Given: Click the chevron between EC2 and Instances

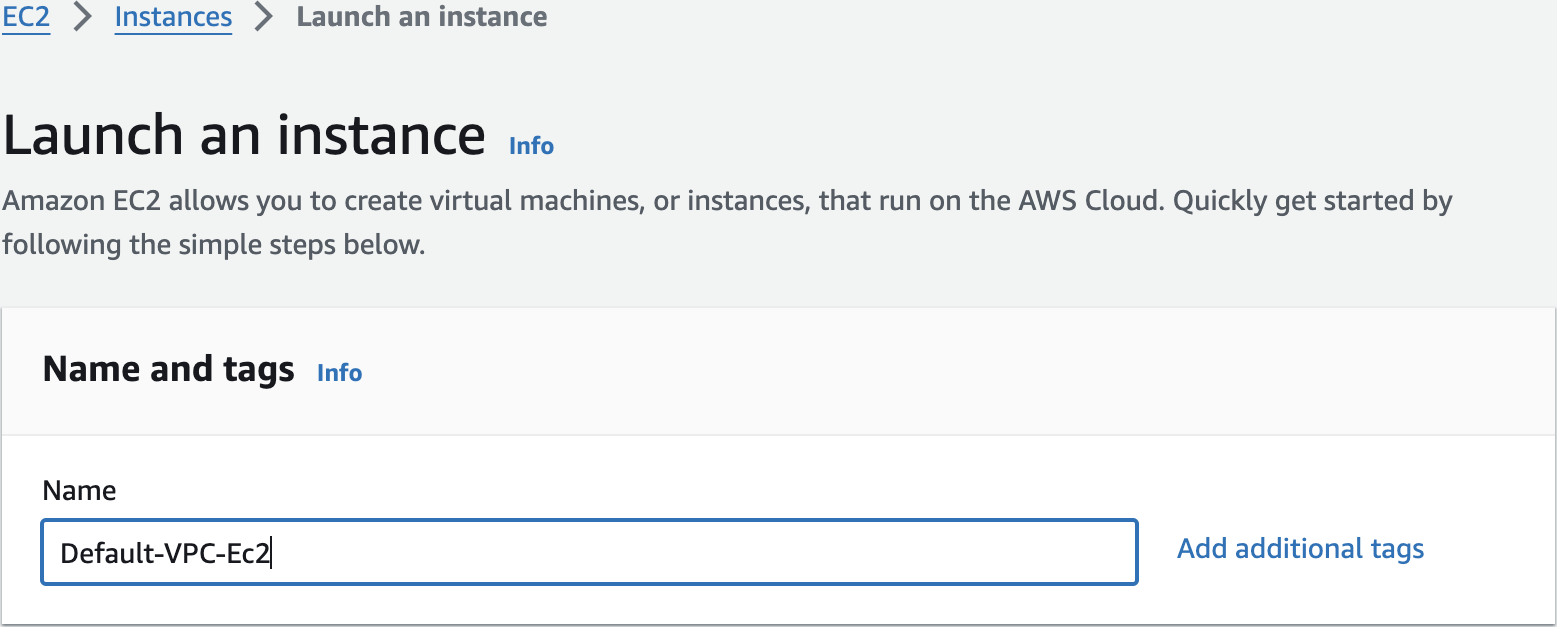Looking at the screenshot, I should (83, 17).
